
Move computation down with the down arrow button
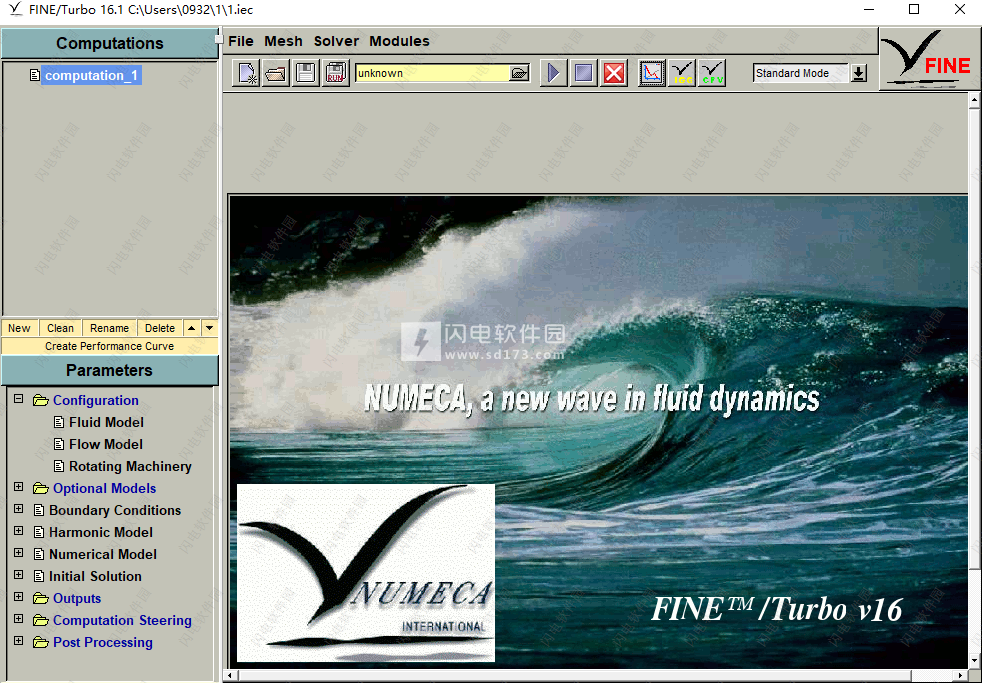(209, 328)
